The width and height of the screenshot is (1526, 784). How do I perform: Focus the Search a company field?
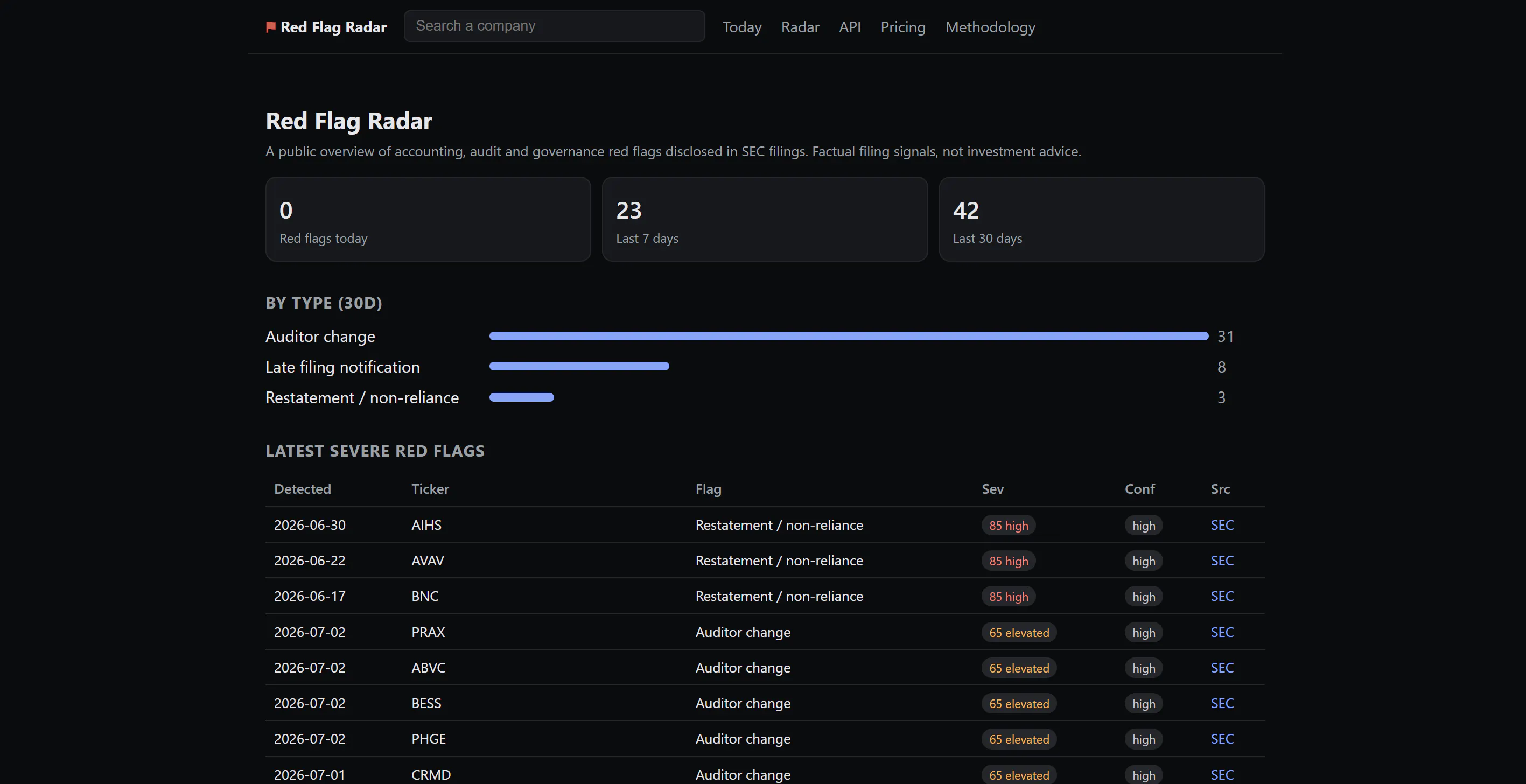pos(554,26)
